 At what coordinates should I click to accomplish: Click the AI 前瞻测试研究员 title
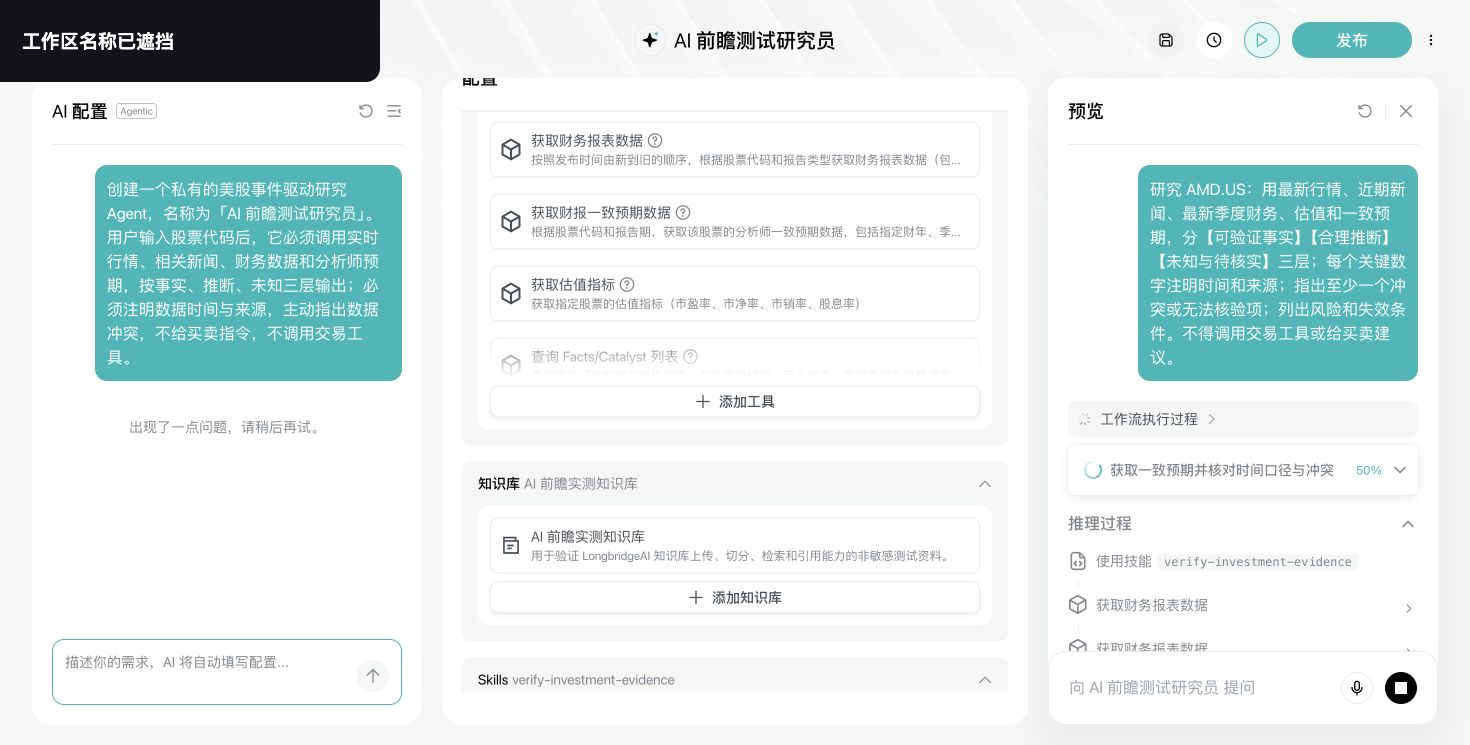(x=754, y=40)
